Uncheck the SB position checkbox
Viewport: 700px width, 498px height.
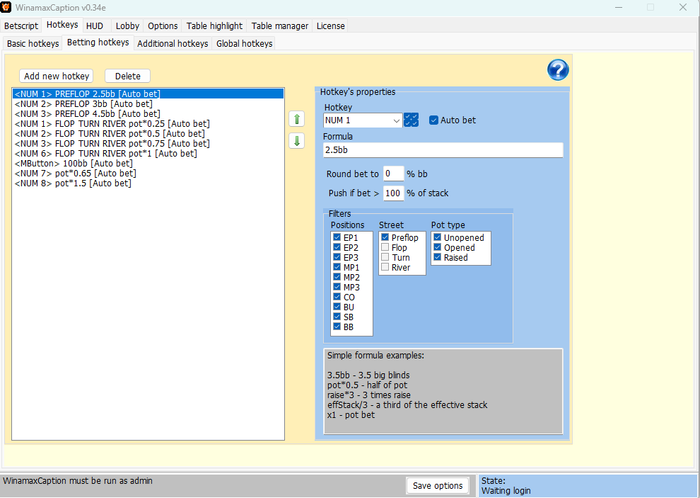pos(337,317)
